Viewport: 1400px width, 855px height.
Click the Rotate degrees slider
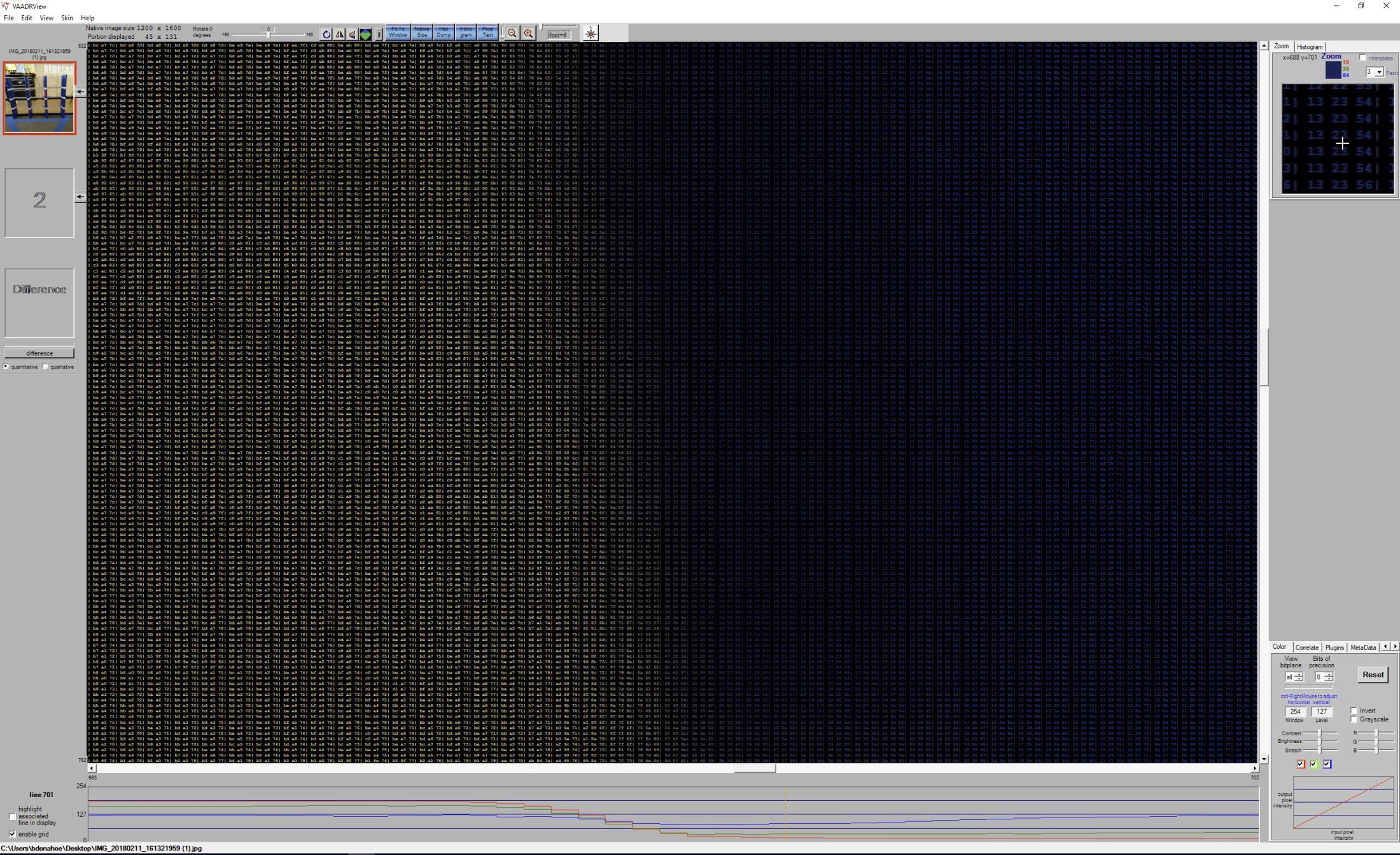click(269, 34)
